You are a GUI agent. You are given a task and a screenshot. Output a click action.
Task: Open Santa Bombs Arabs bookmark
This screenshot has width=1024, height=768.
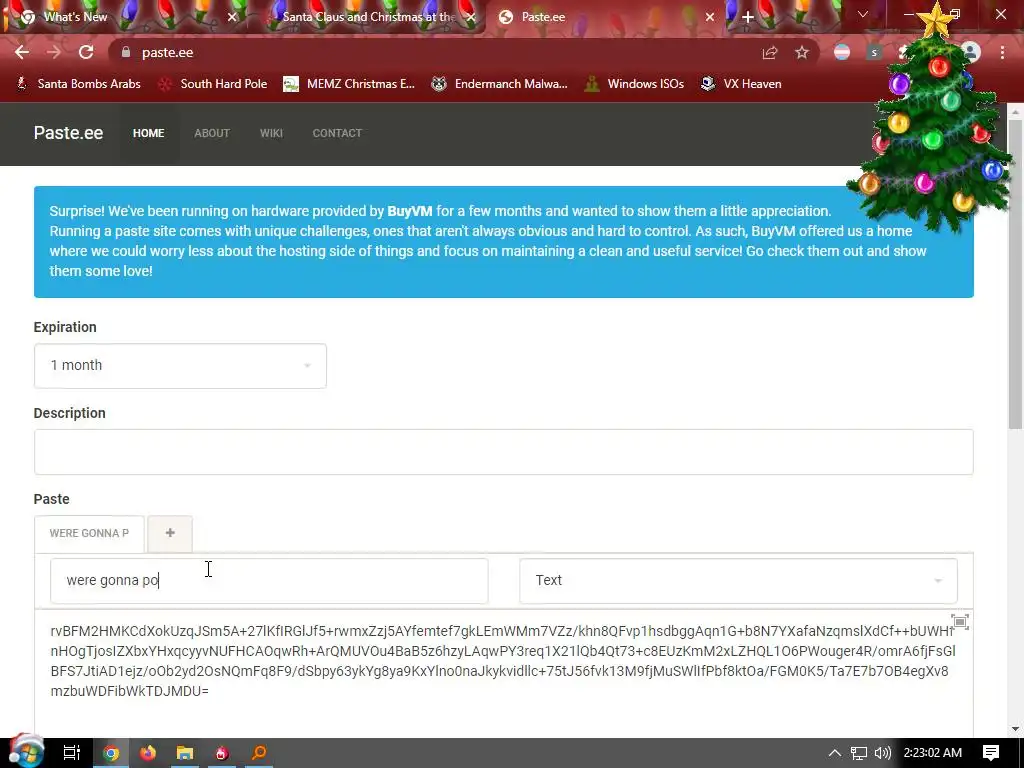pos(78,84)
